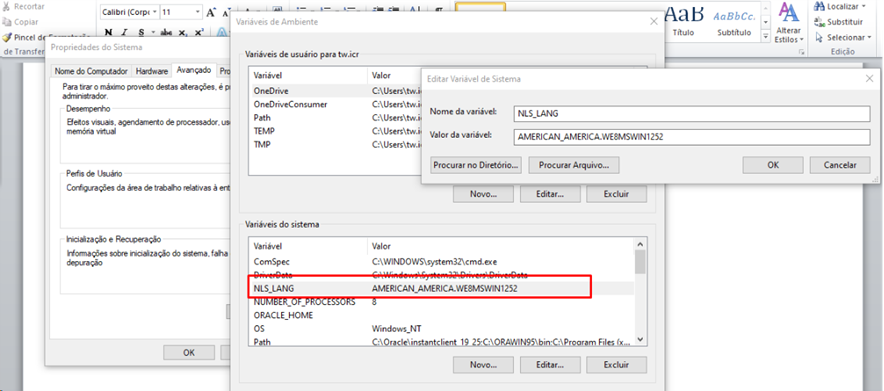The height and width of the screenshot is (391, 884).
Task: Open Localizar dropdown arrow
Action: pyautogui.click(x=864, y=7)
